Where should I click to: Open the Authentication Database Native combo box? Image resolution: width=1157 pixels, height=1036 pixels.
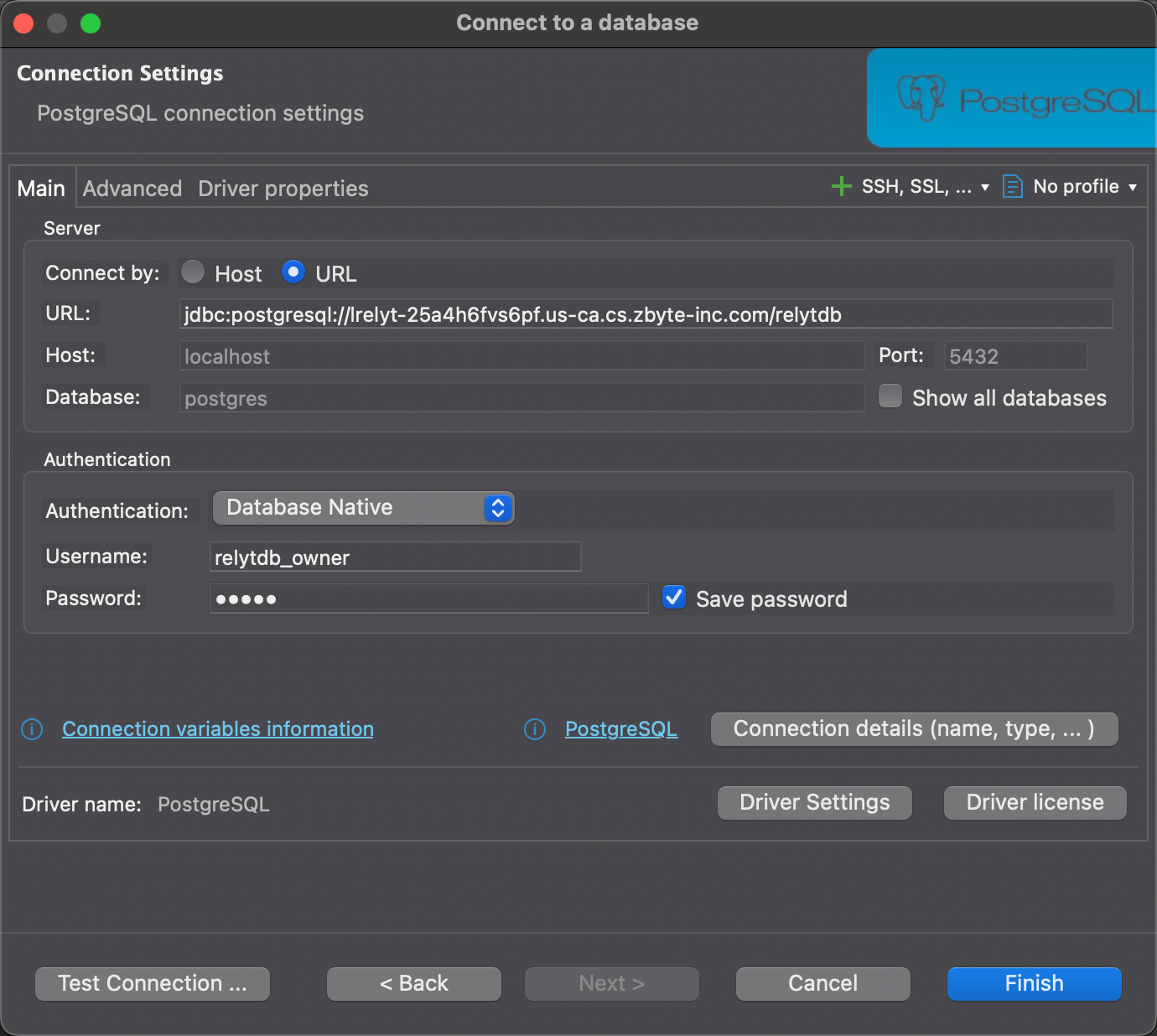(363, 508)
